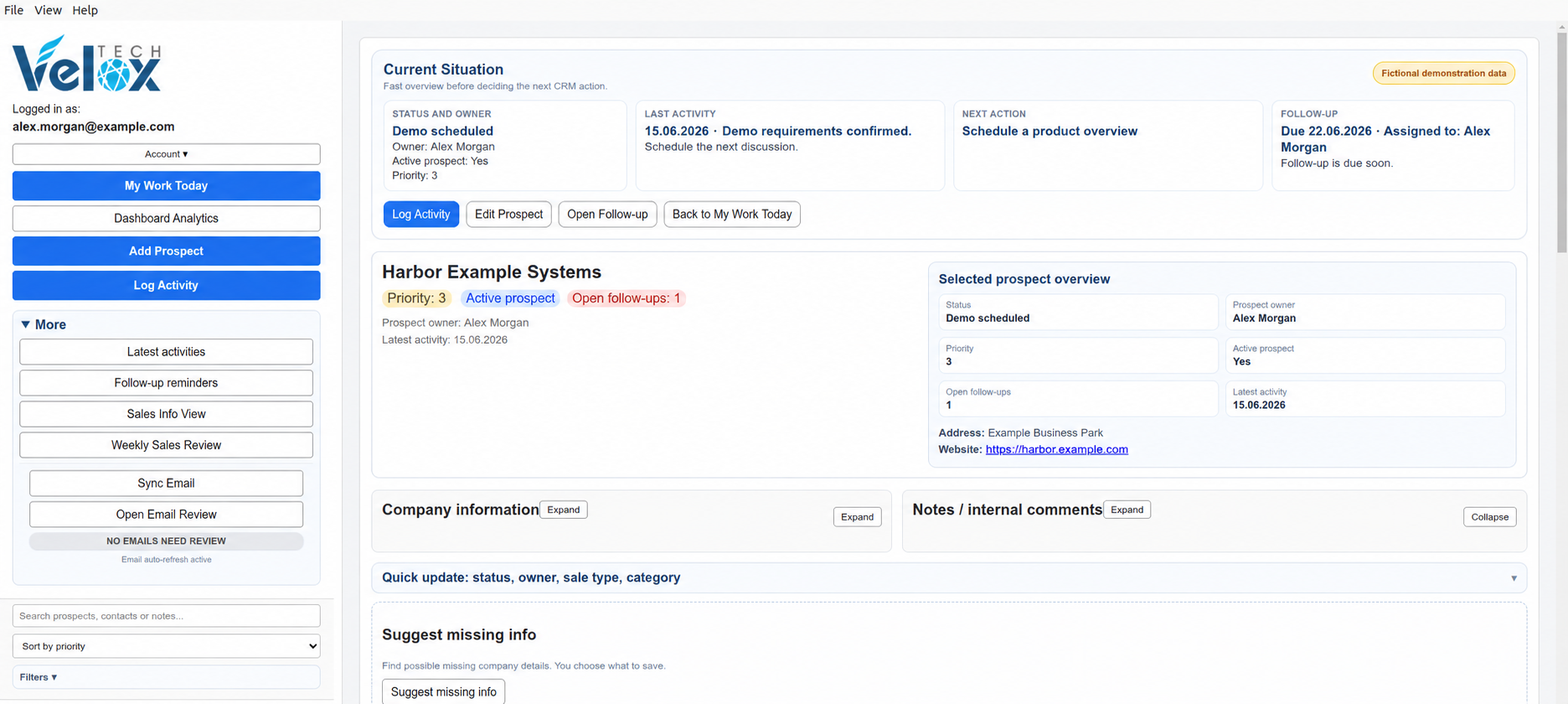Click the Demo scheduled status text

[x=442, y=132]
